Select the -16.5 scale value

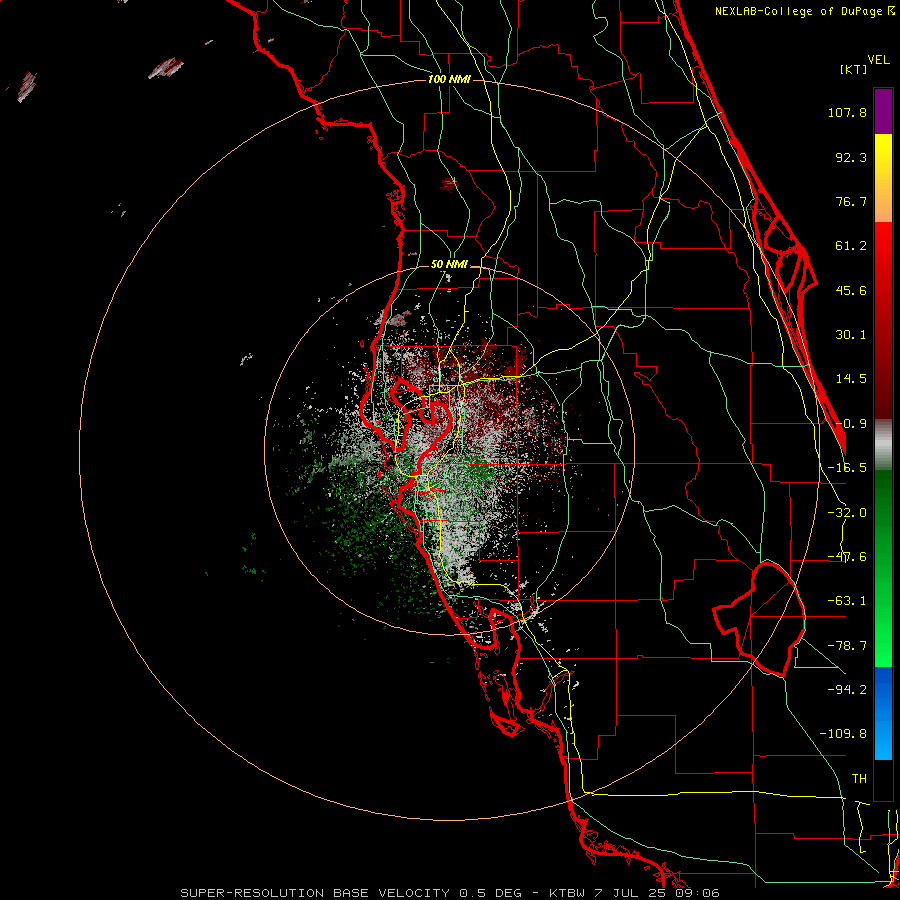pos(847,468)
